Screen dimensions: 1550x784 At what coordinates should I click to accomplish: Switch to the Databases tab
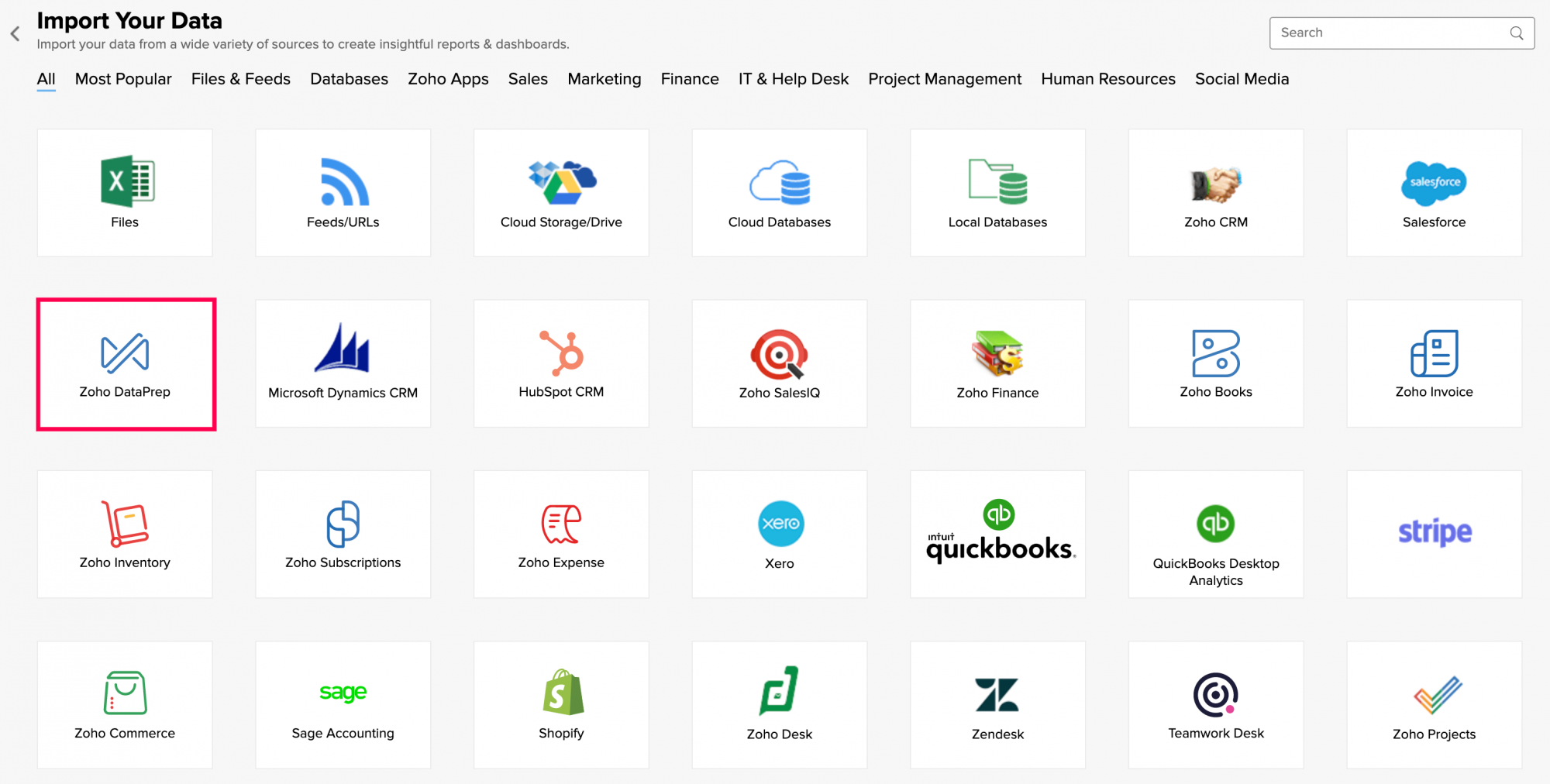(350, 79)
